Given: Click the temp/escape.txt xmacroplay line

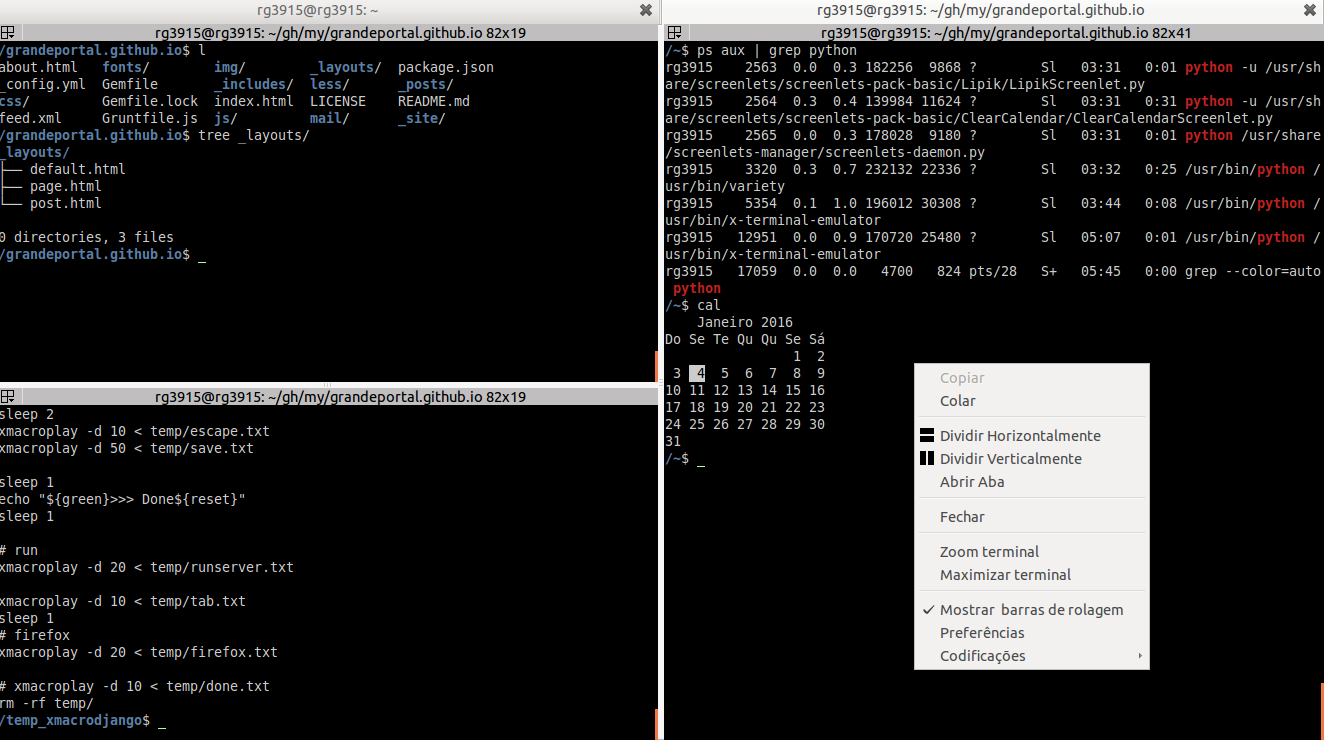Looking at the screenshot, I should pyautogui.click(x=134, y=432).
